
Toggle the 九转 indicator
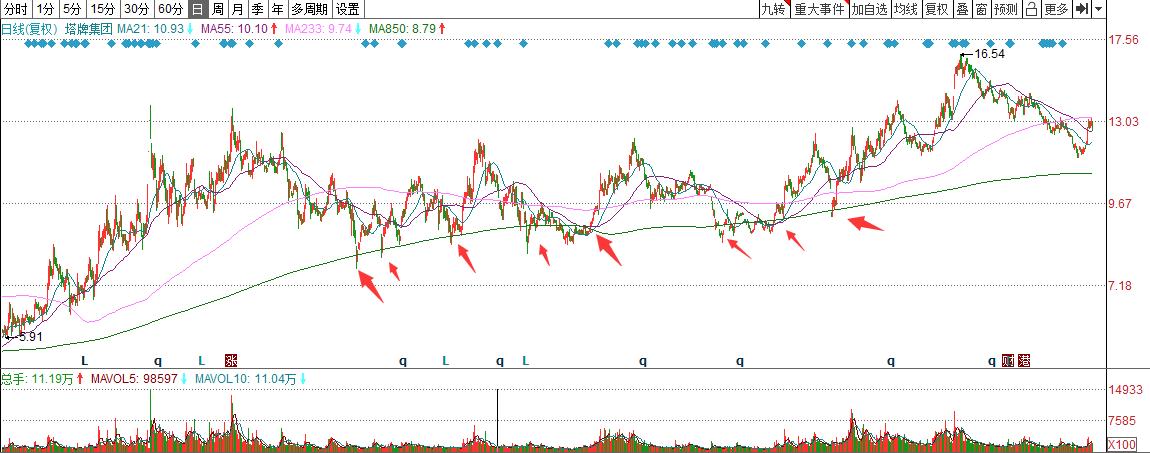(x=773, y=10)
